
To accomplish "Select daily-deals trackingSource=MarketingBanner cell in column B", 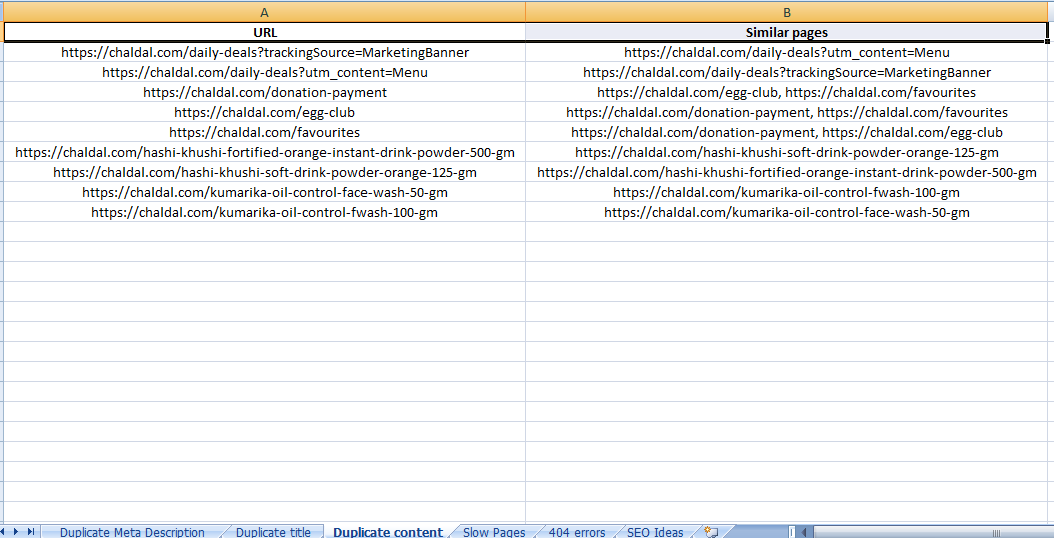I will [x=786, y=73].
